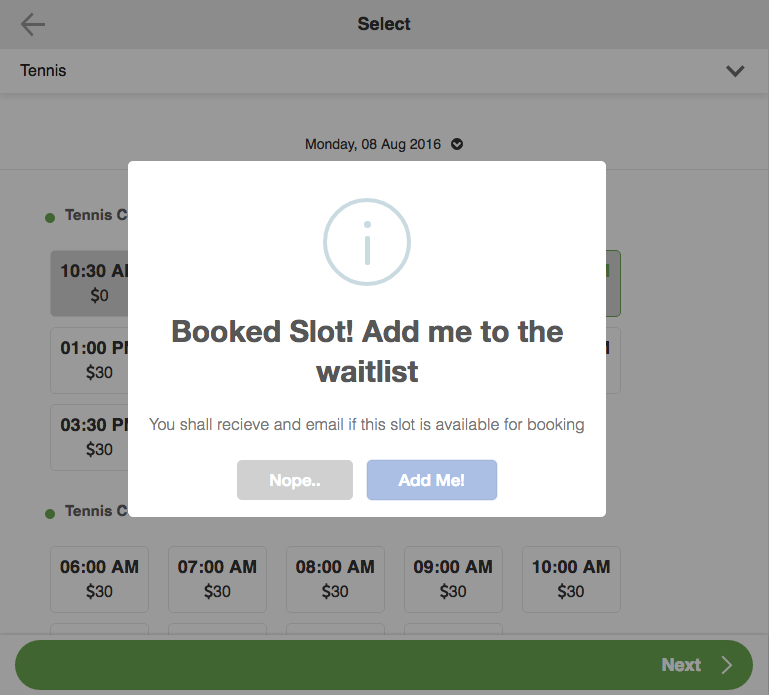Click the back arrow icon
Screen dimensions: 769x695
(x=33, y=25)
